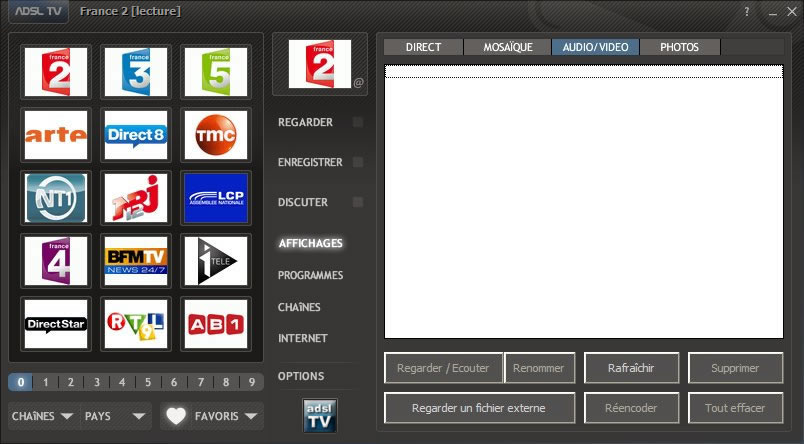The image size is (804, 444).
Task: Select the France 4 channel tile
Action: click(x=56, y=261)
